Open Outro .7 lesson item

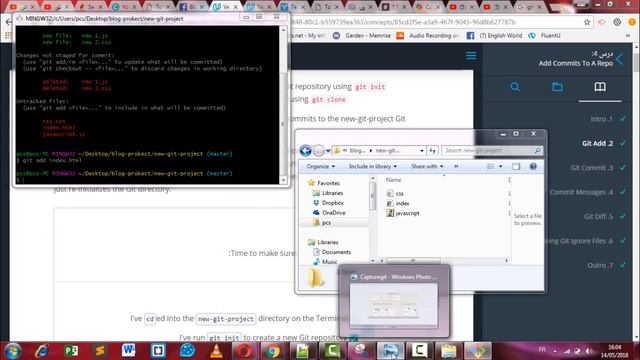pyautogui.click(x=600, y=265)
